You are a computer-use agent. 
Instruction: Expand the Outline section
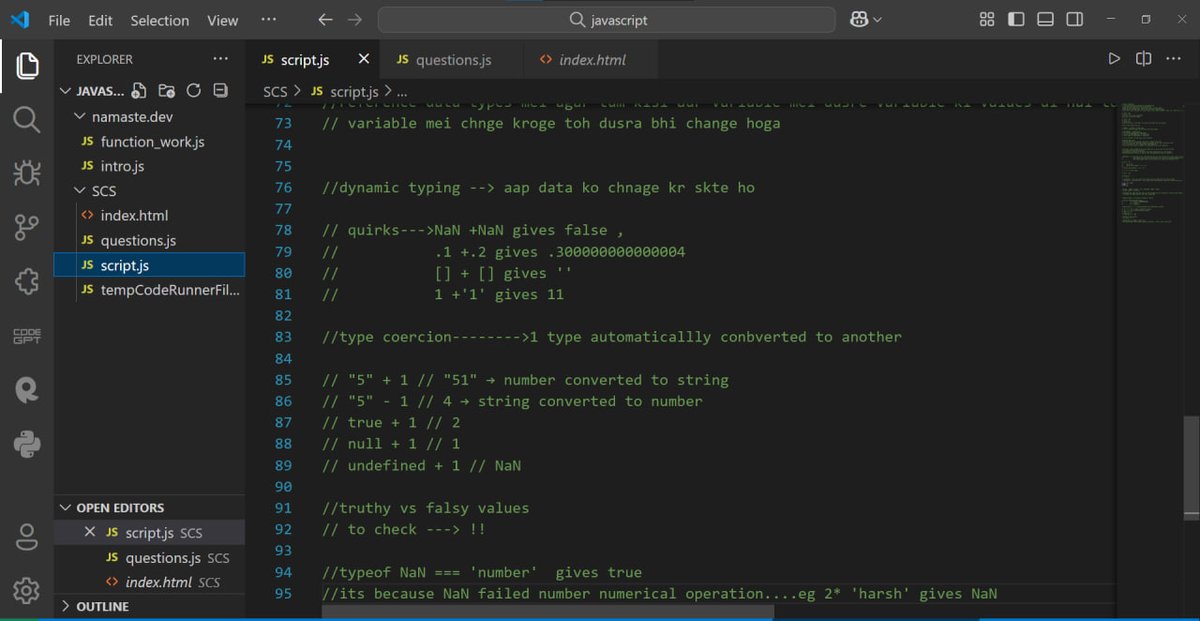point(67,606)
